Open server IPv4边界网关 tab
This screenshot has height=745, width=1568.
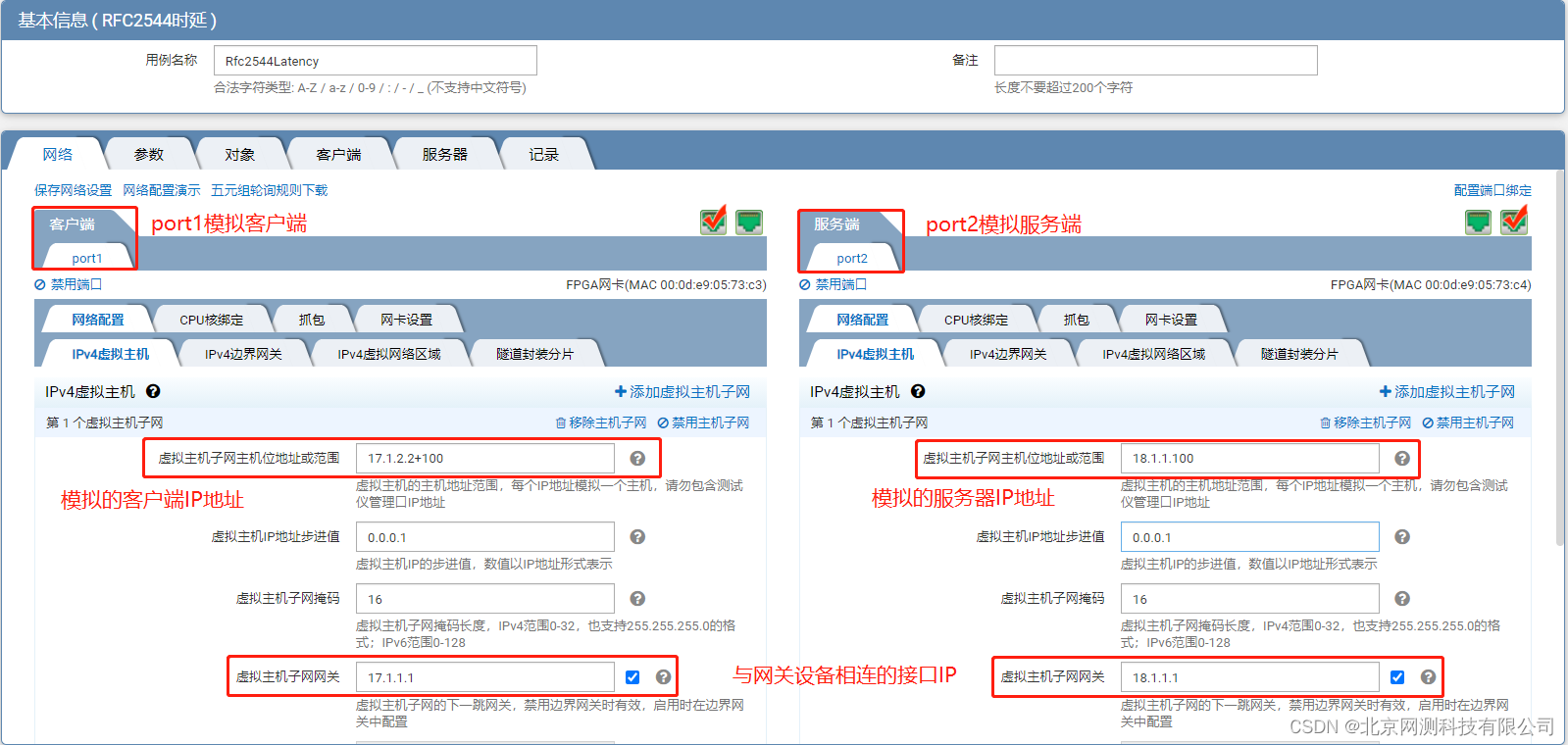(1008, 354)
